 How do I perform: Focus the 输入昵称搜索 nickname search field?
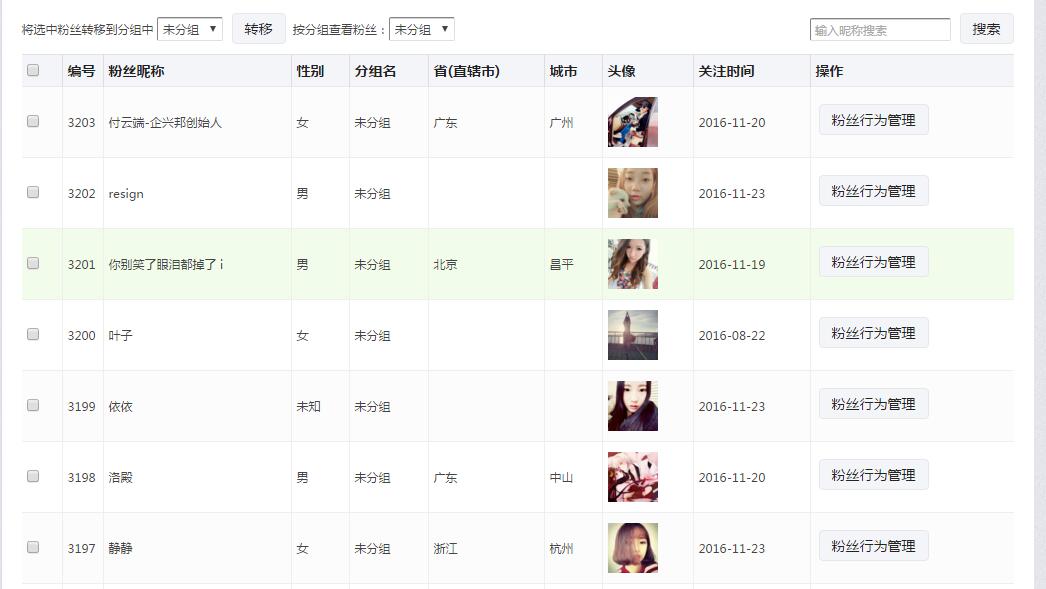(880, 30)
